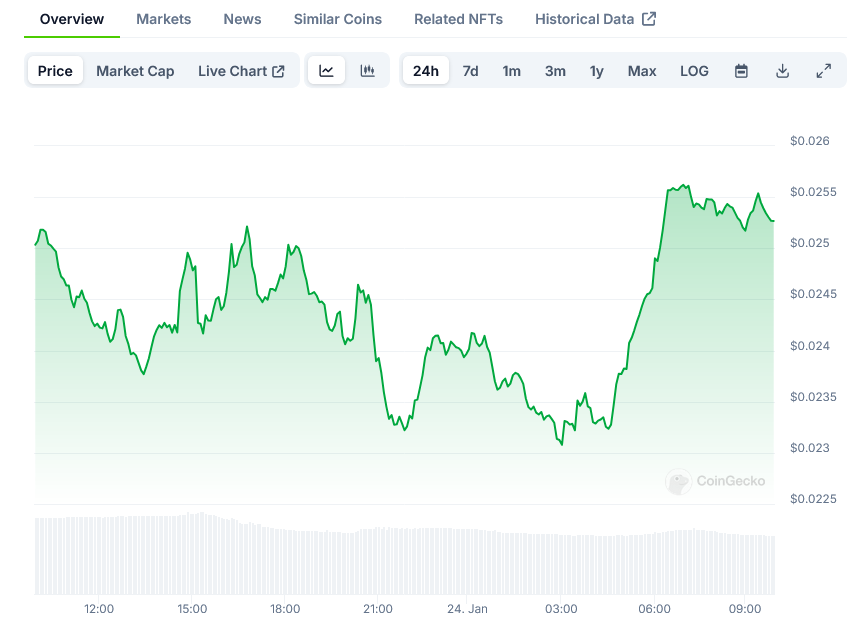The width and height of the screenshot is (847, 627).
Task: Open the News tab
Action: [242, 19]
